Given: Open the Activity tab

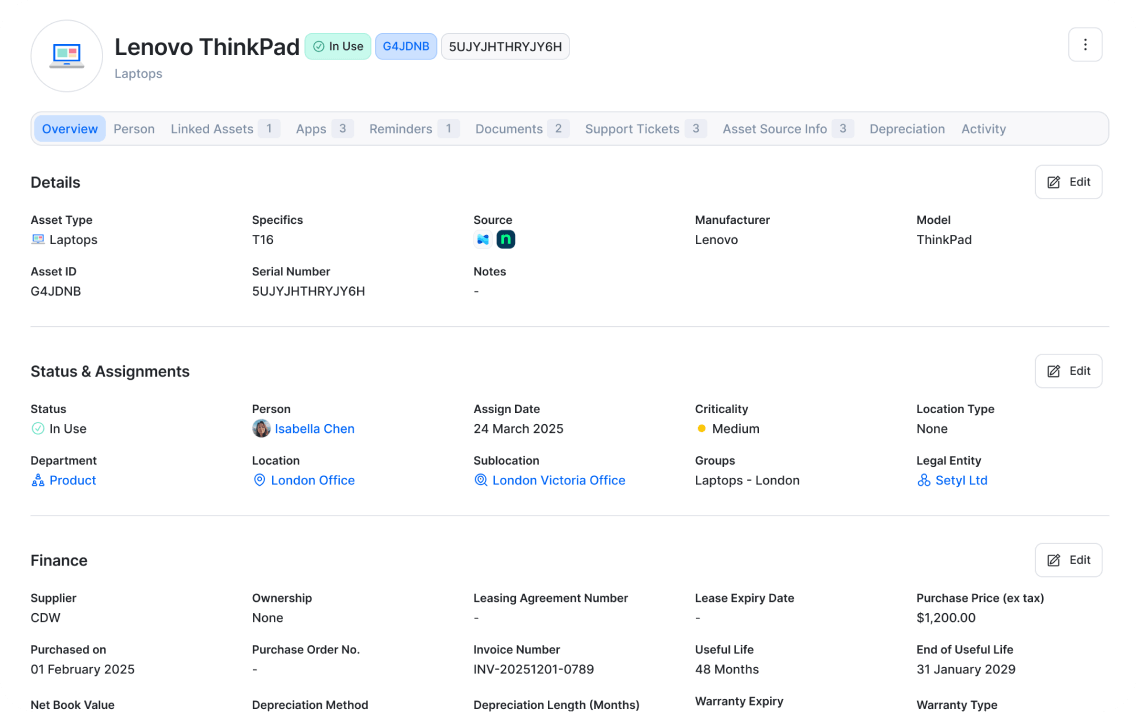Looking at the screenshot, I should click(983, 129).
